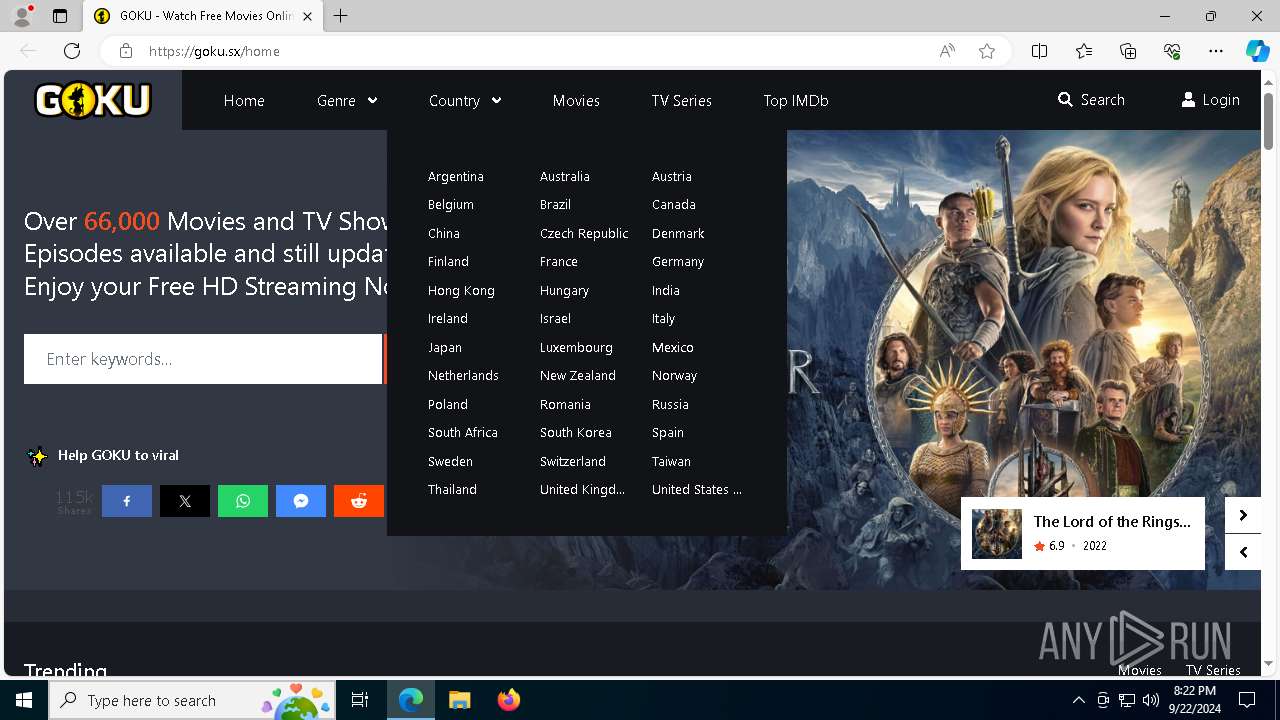Click the GOKU site logo
1280x720 pixels.
(93, 100)
